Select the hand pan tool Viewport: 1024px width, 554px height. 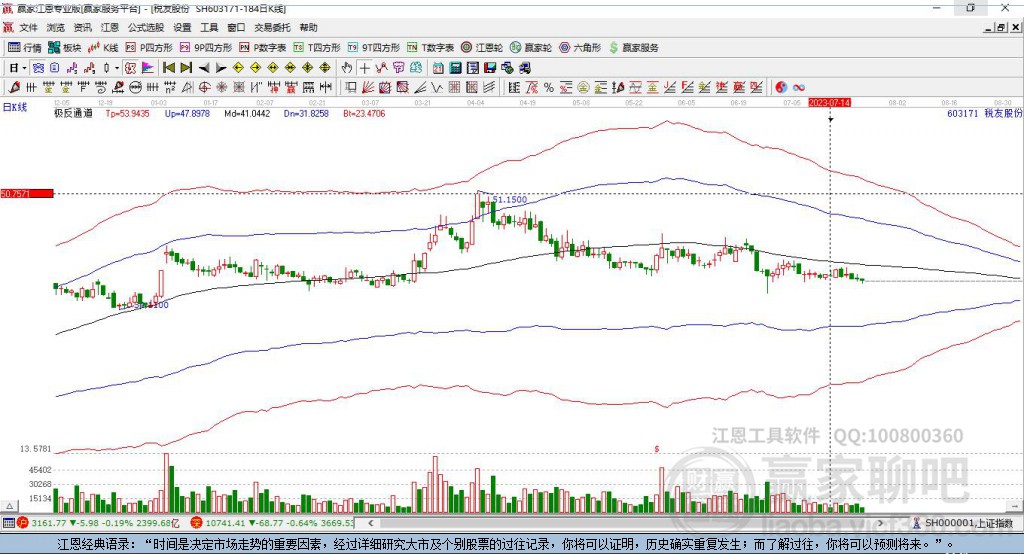pos(346,68)
